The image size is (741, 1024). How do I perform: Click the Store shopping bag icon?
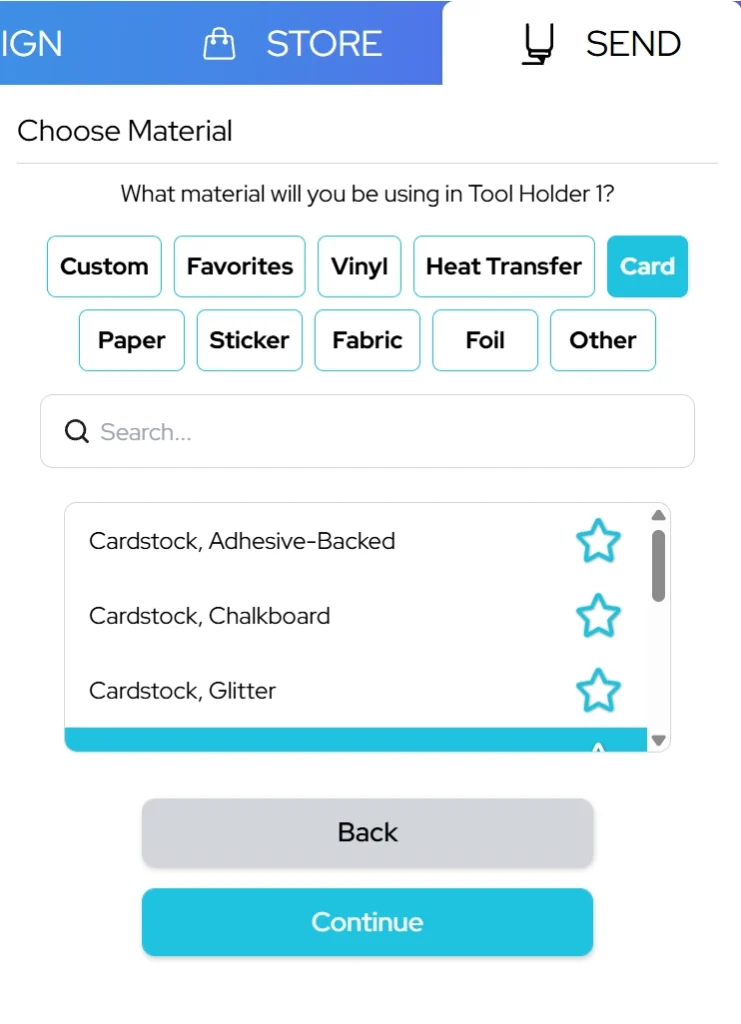tap(219, 44)
